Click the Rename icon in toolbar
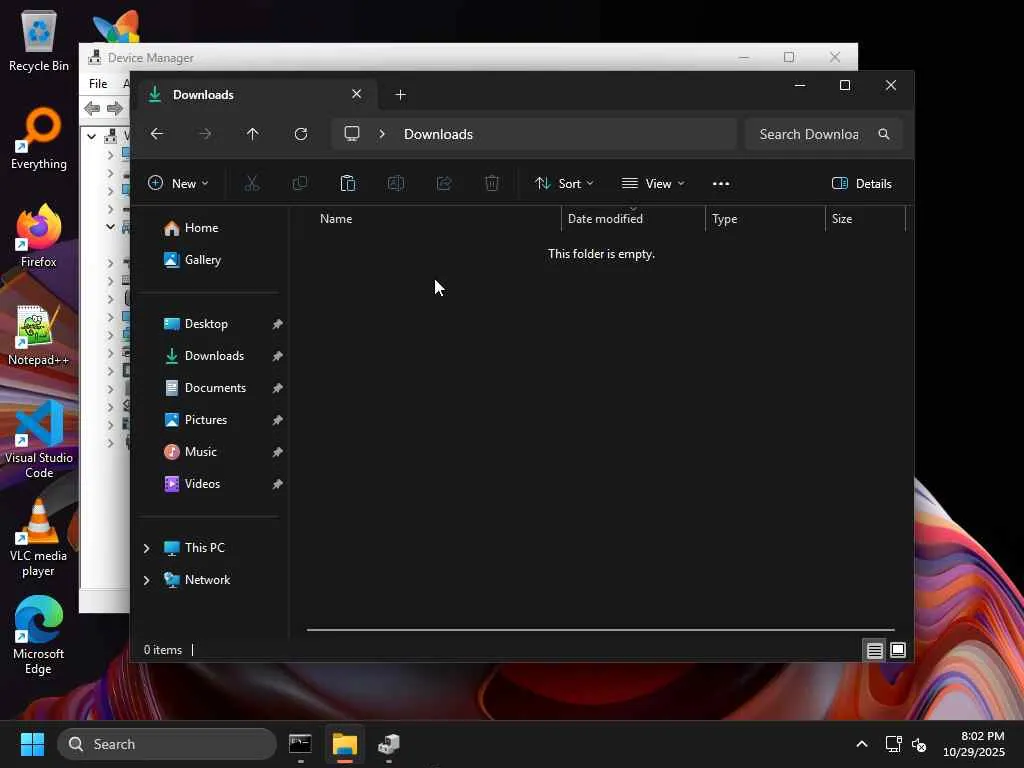1024x768 pixels. tap(396, 184)
